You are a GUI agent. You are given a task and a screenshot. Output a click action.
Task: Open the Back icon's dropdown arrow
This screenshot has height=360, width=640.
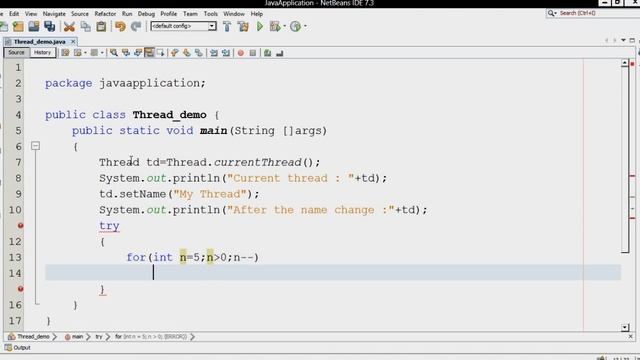[x=85, y=53]
